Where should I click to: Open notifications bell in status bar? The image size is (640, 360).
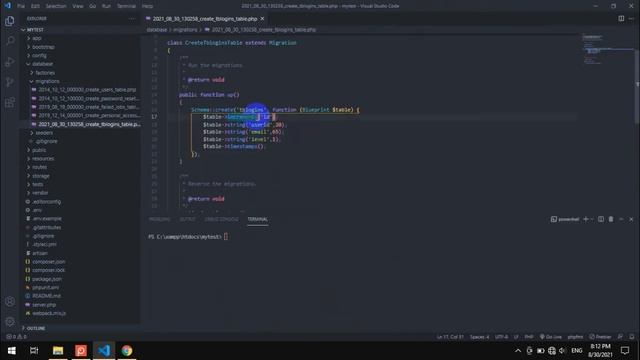tap(631, 337)
